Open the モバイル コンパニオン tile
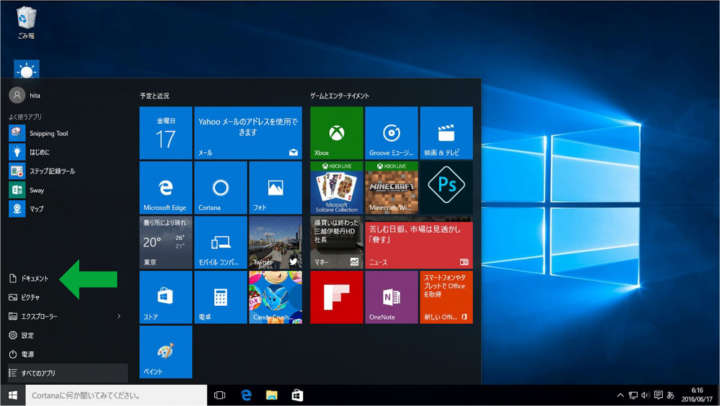The height and width of the screenshot is (406, 720). pos(220,242)
